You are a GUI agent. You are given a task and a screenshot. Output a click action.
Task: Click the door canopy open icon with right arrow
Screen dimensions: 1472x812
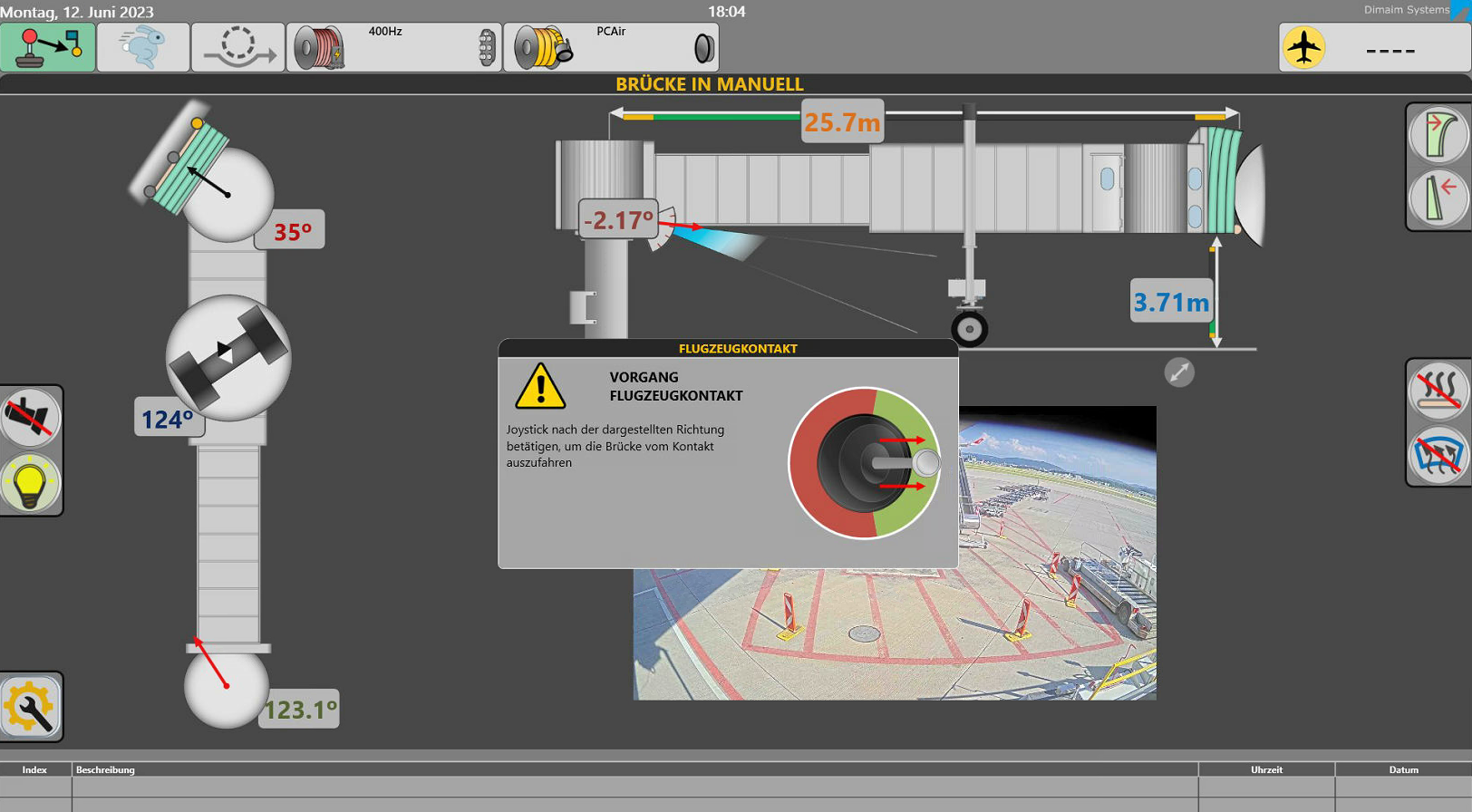1438,136
